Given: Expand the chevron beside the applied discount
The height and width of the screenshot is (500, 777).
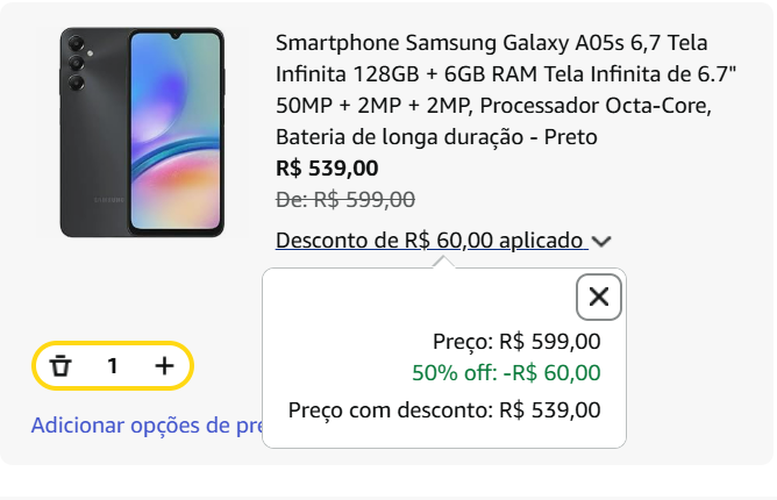Looking at the screenshot, I should (601, 241).
